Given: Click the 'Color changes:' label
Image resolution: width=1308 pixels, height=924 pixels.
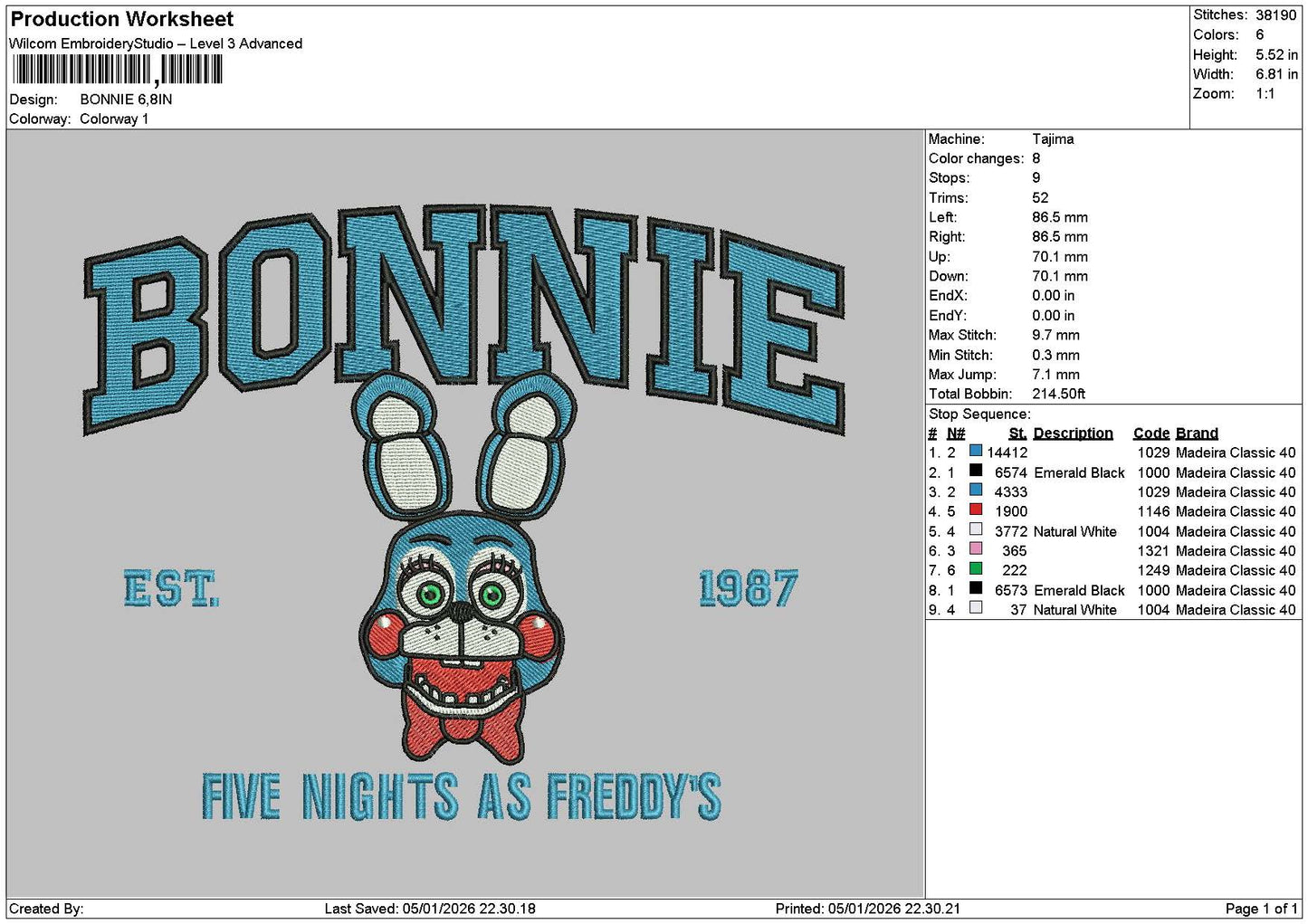Looking at the screenshot, I should tap(977, 158).
